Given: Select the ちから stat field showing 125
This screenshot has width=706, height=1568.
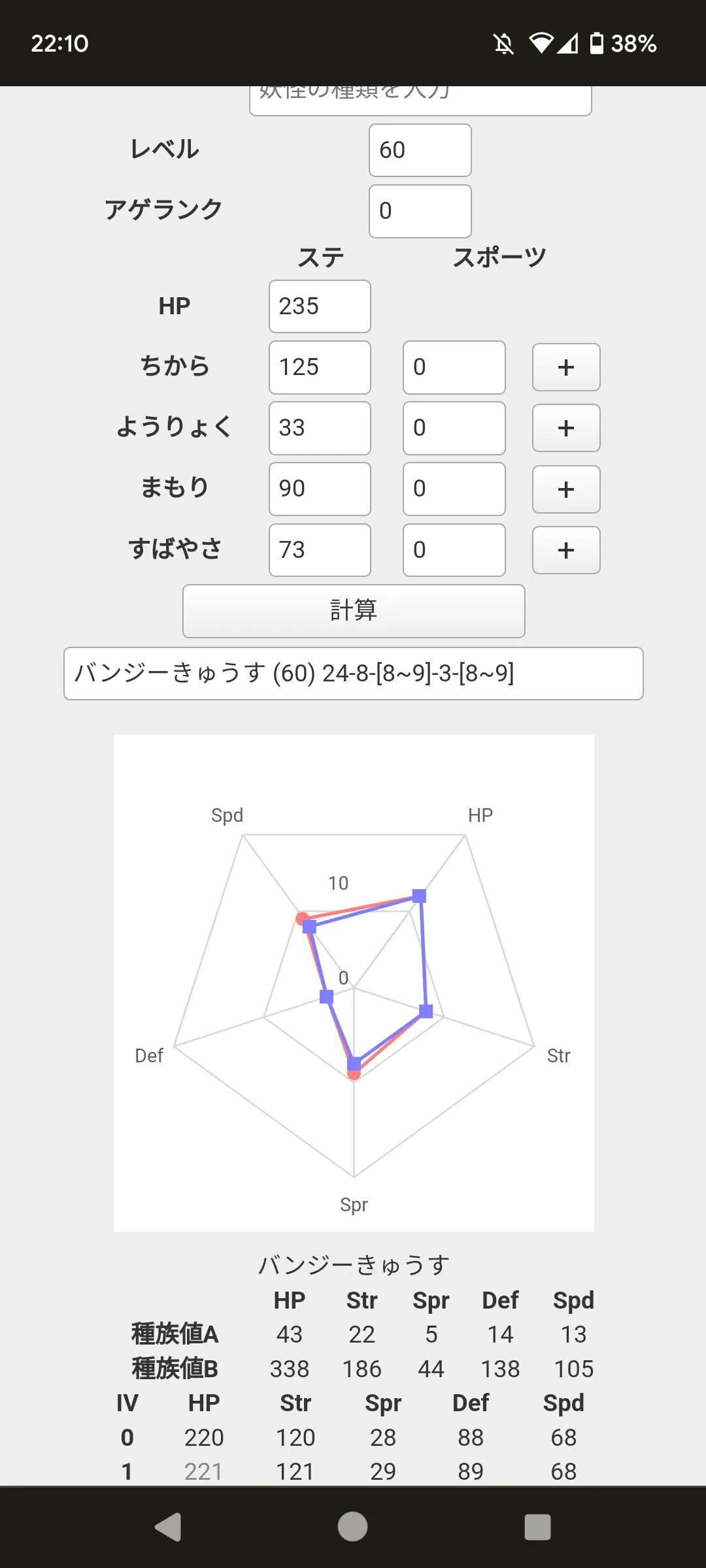Looking at the screenshot, I should (320, 367).
